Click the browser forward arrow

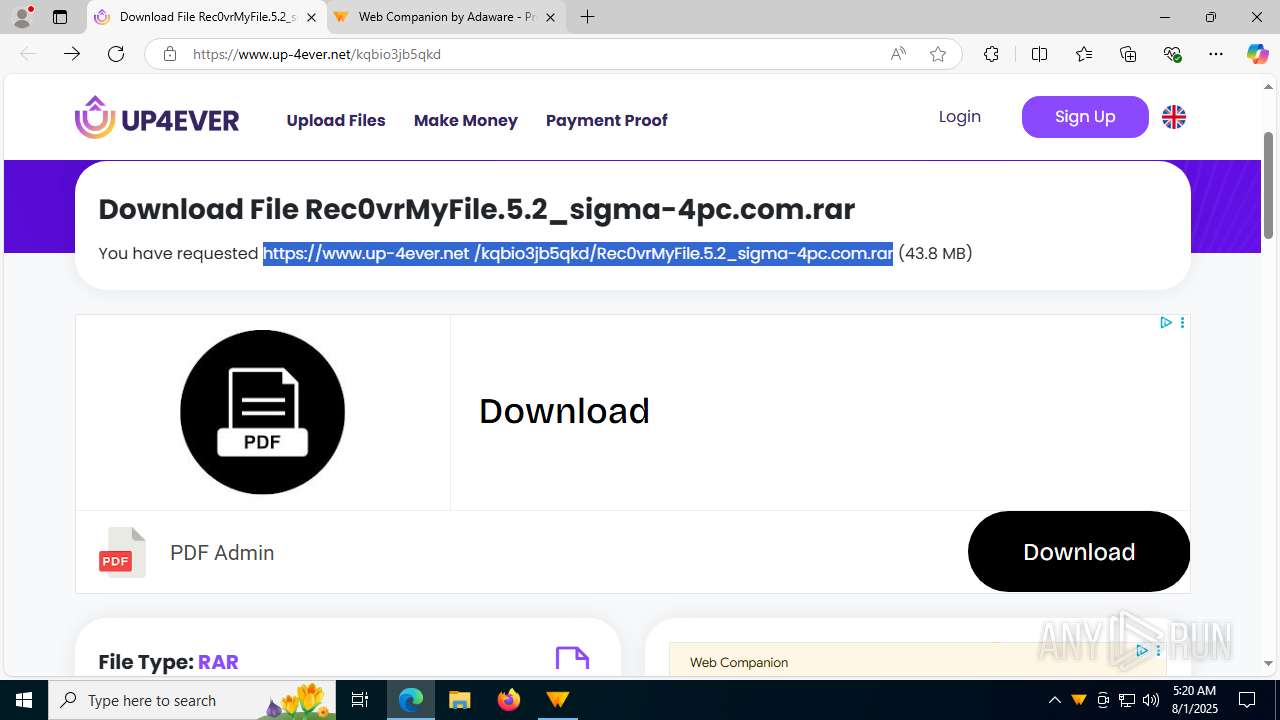tap(72, 54)
